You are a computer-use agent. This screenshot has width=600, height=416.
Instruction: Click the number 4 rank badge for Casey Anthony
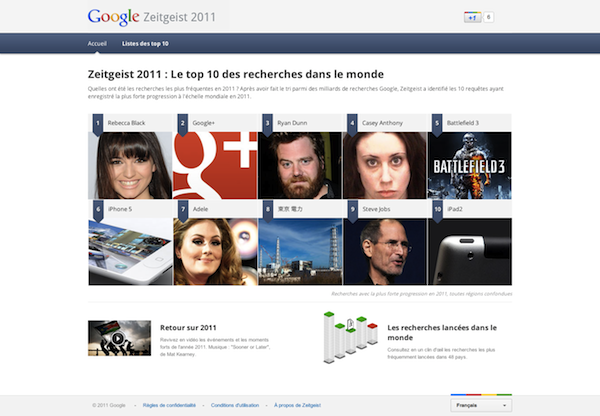coord(352,124)
